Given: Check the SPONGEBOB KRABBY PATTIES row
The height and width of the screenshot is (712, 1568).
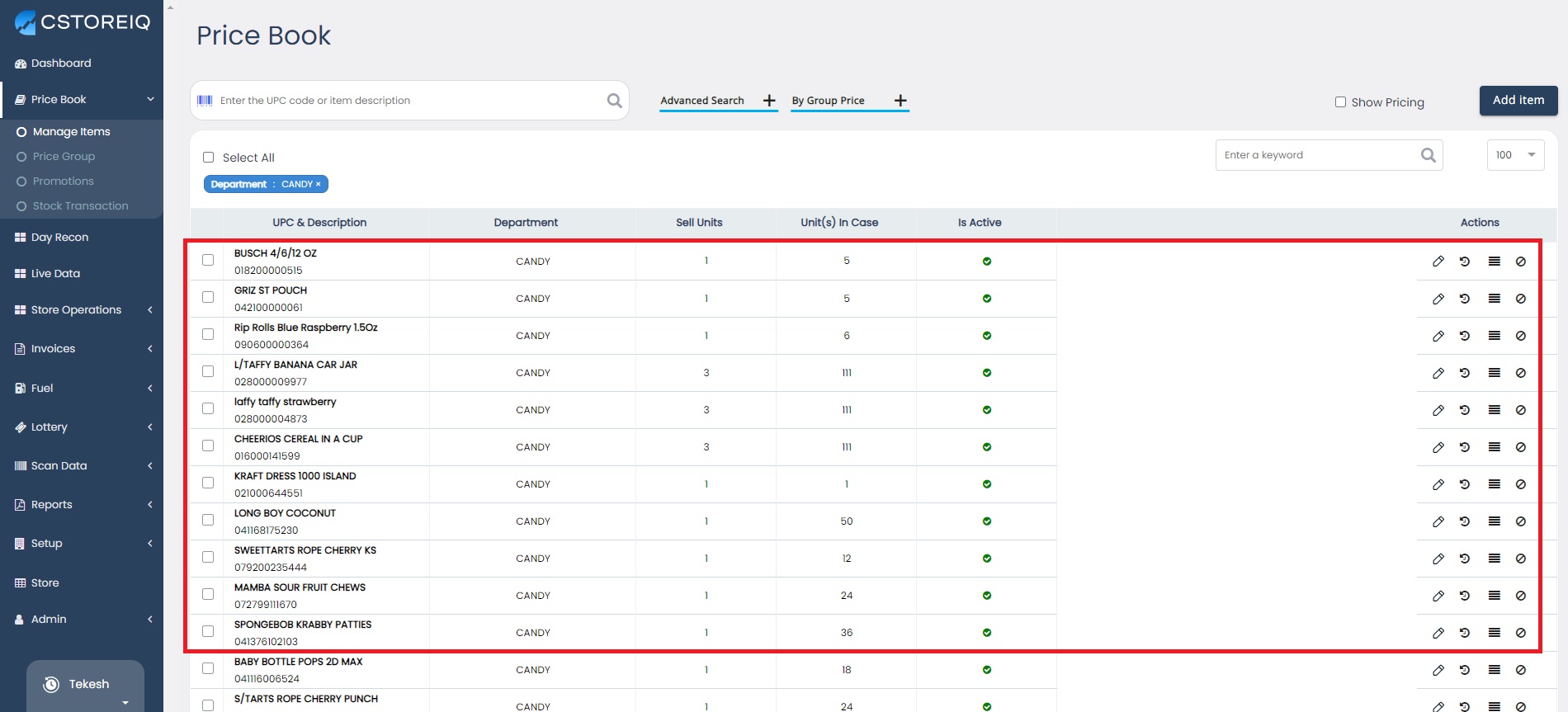Looking at the screenshot, I should 208,631.
